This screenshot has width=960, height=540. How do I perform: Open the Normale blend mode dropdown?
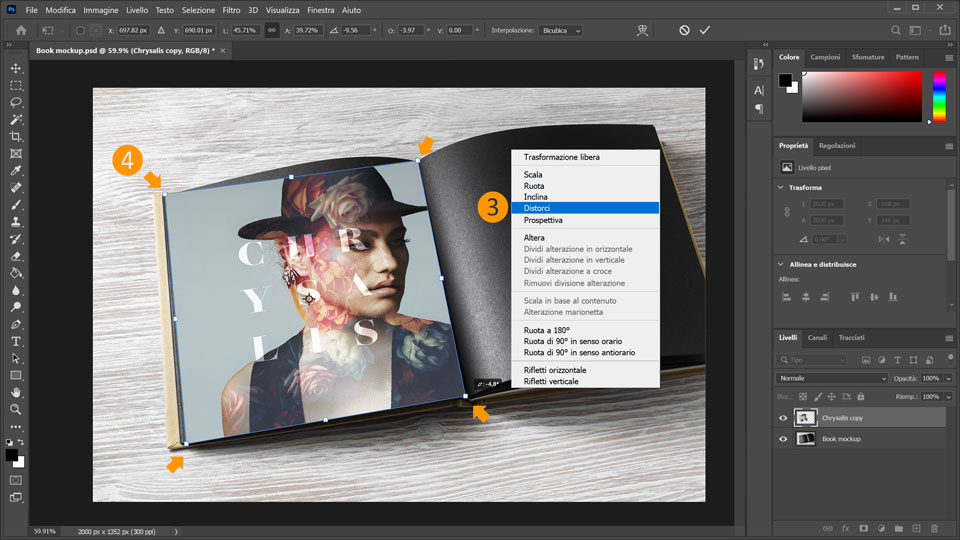coord(831,378)
